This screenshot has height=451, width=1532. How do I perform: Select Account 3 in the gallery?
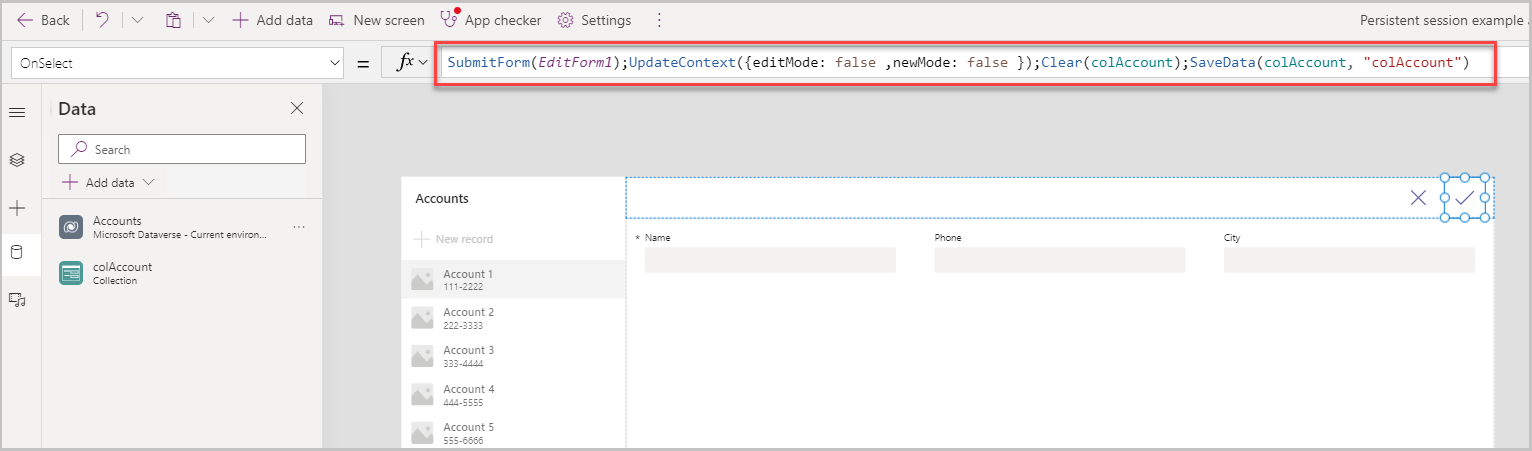point(513,356)
